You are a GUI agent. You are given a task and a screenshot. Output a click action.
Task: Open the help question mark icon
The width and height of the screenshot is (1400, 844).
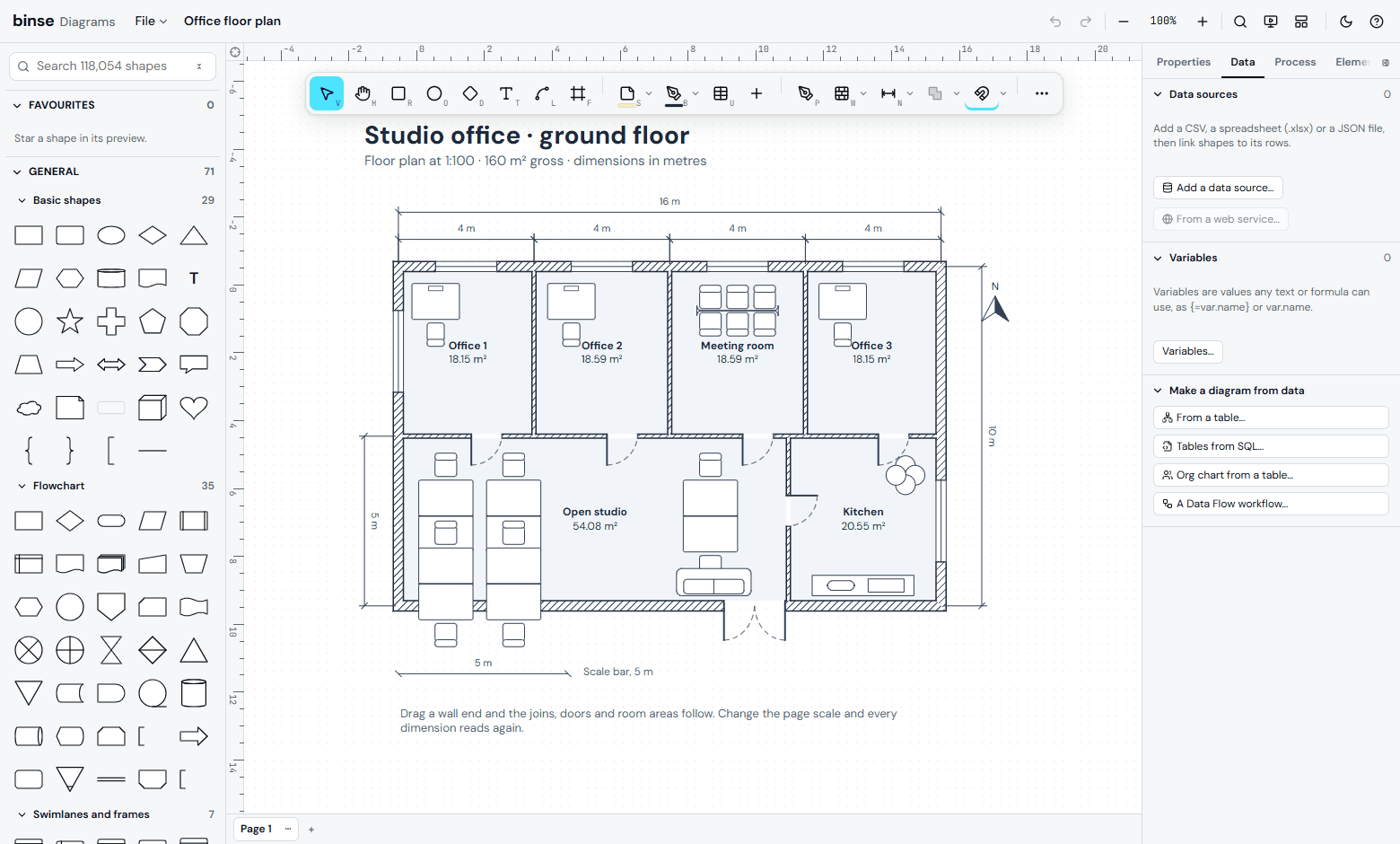point(1377,22)
